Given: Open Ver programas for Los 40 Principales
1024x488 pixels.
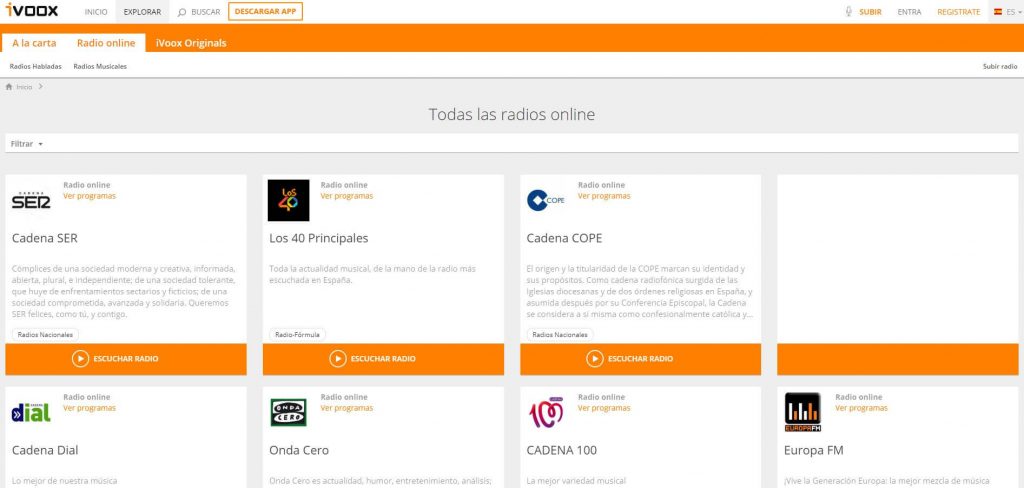Looking at the screenshot, I should [x=347, y=196].
